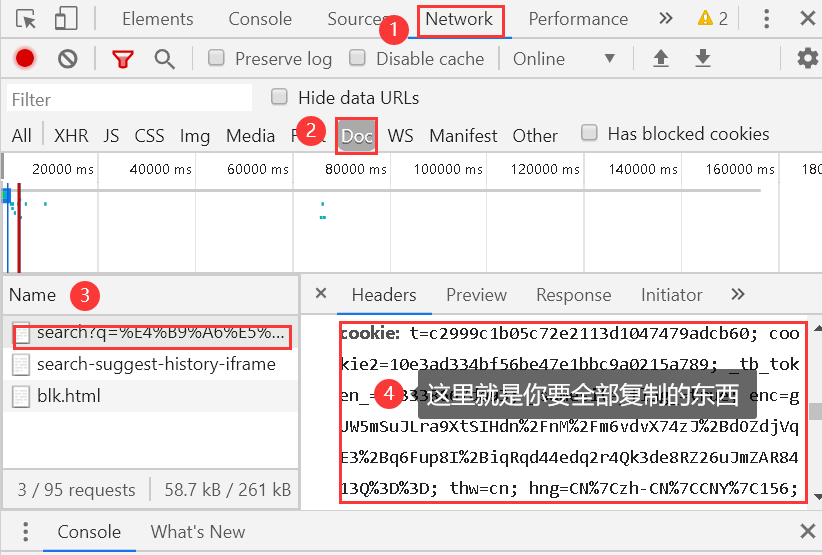Filter requests by WS
Screen dimensions: 822x555
click(x=401, y=136)
